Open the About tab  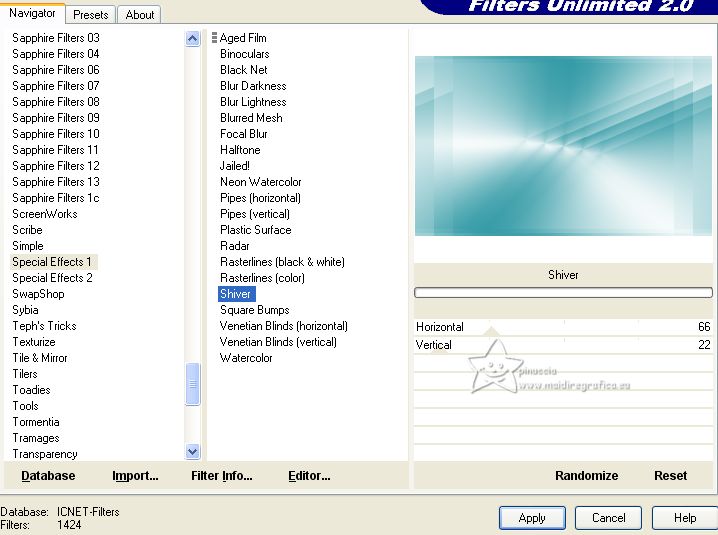point(140,15)
